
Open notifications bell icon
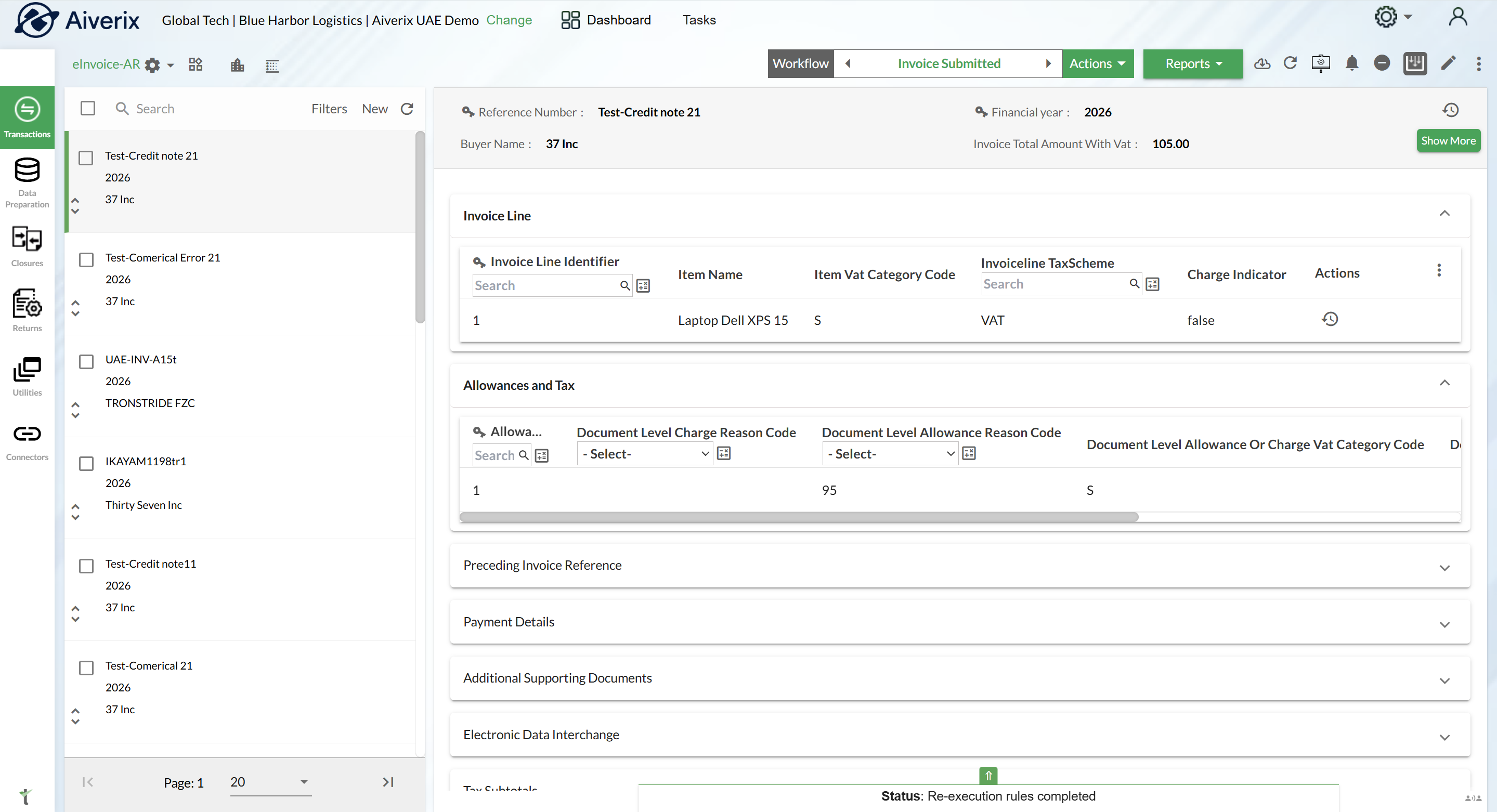[1352, 63]
